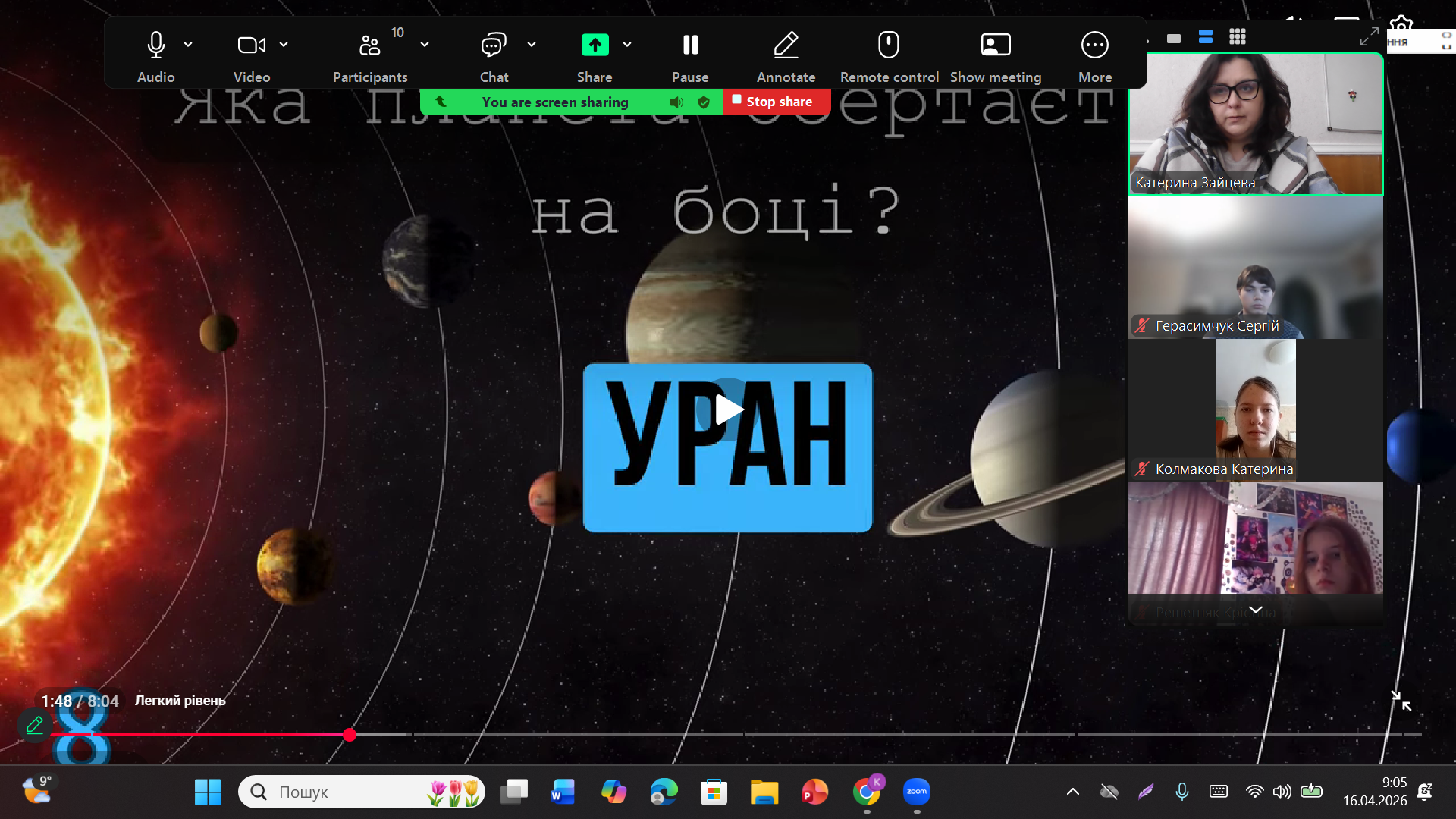Open Wi-Fi network settings in tray

click(x=1255, y=792)
